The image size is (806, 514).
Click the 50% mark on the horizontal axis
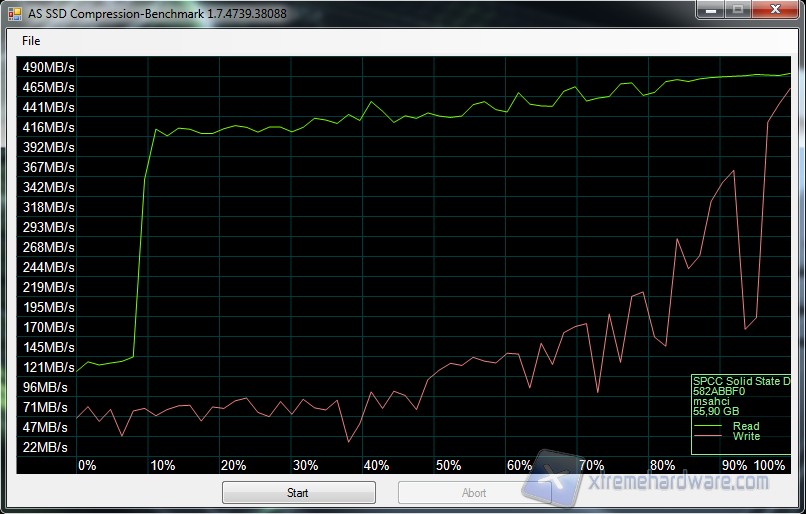448,465
